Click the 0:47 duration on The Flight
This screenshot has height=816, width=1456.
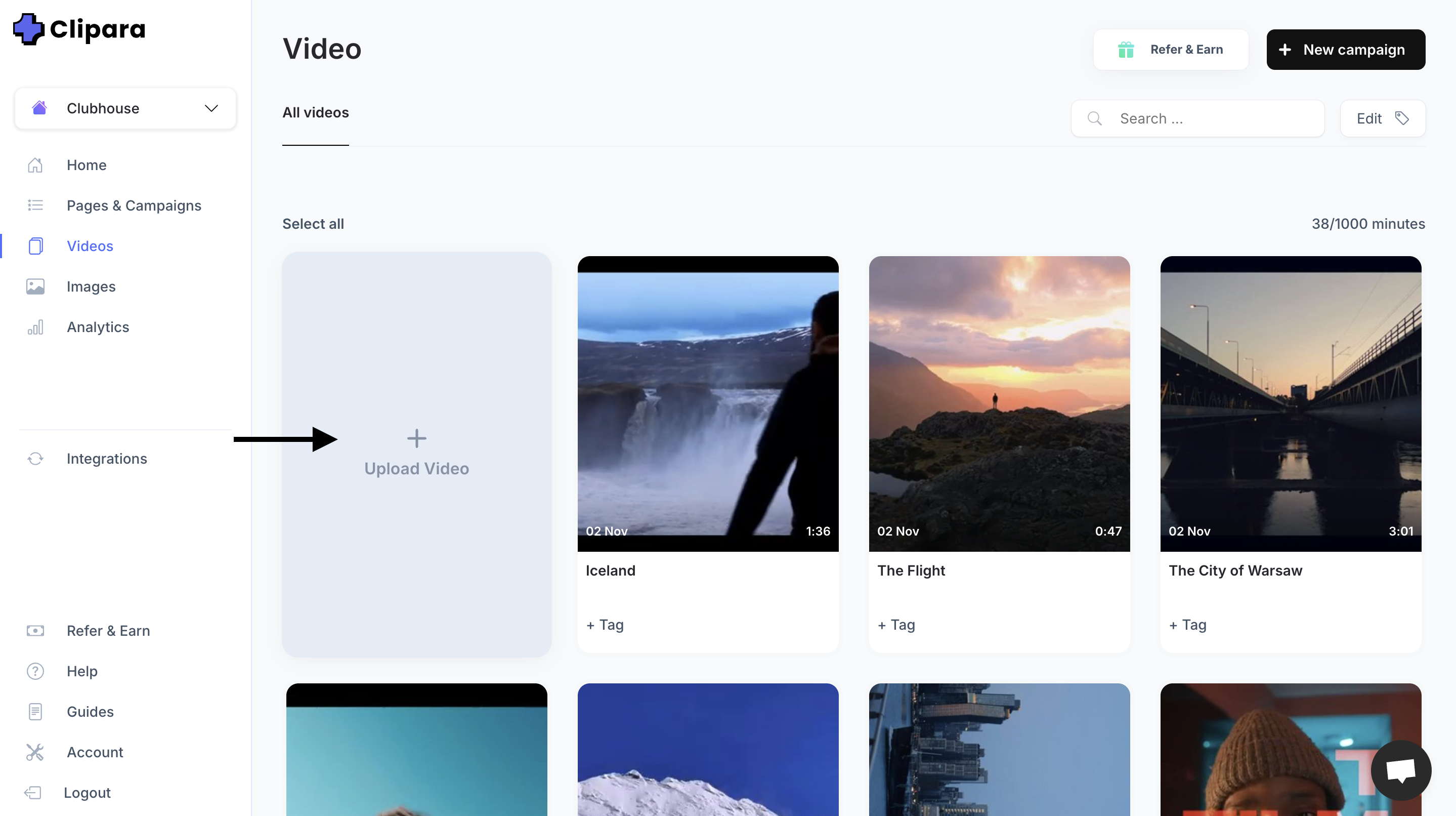point(1108,531)
